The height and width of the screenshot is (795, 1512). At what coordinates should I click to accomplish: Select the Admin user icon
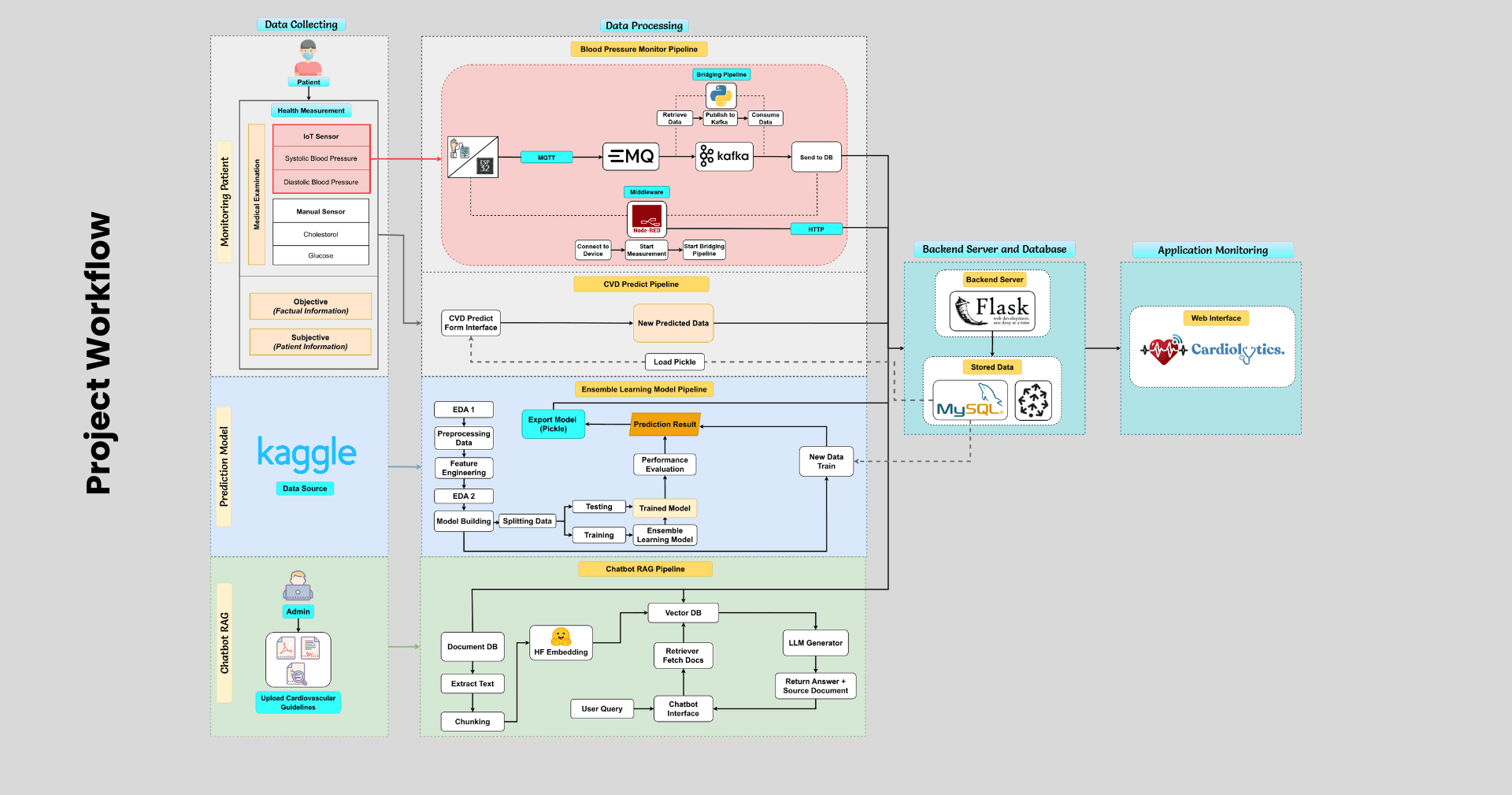pyautogui.click(x=298, y=586)
